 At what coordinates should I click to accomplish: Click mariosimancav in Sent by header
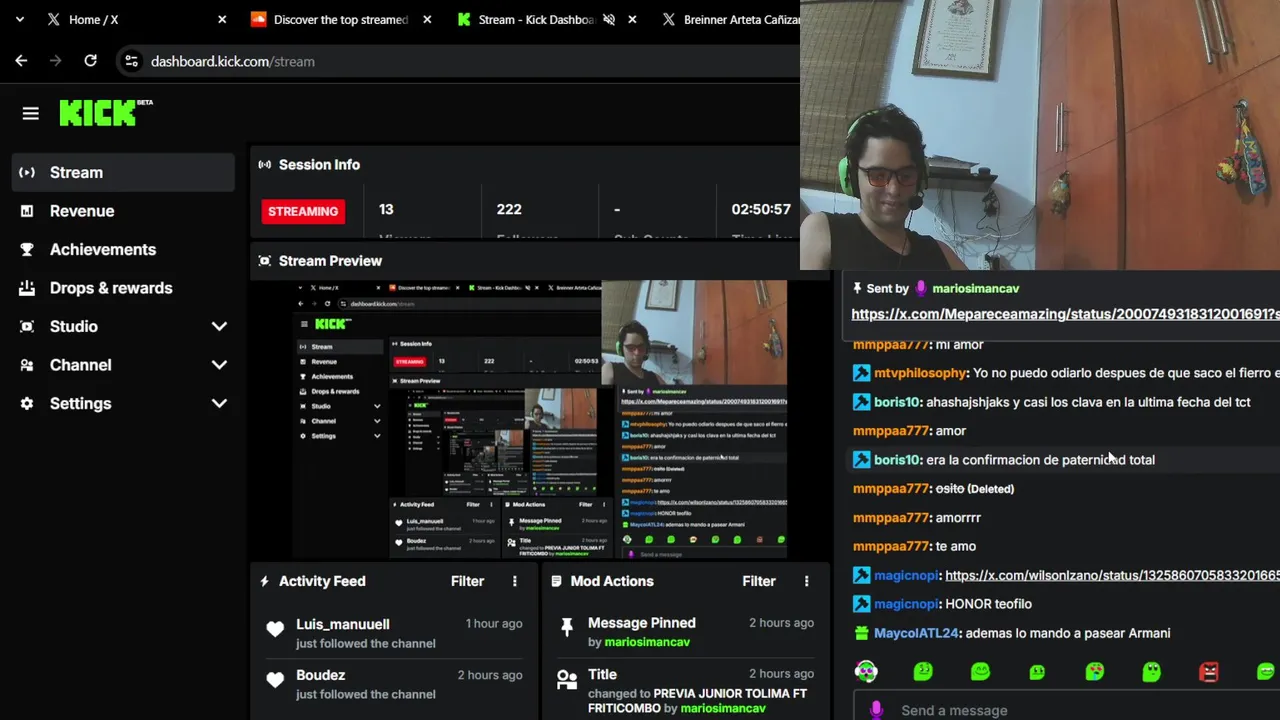(975, 288)
